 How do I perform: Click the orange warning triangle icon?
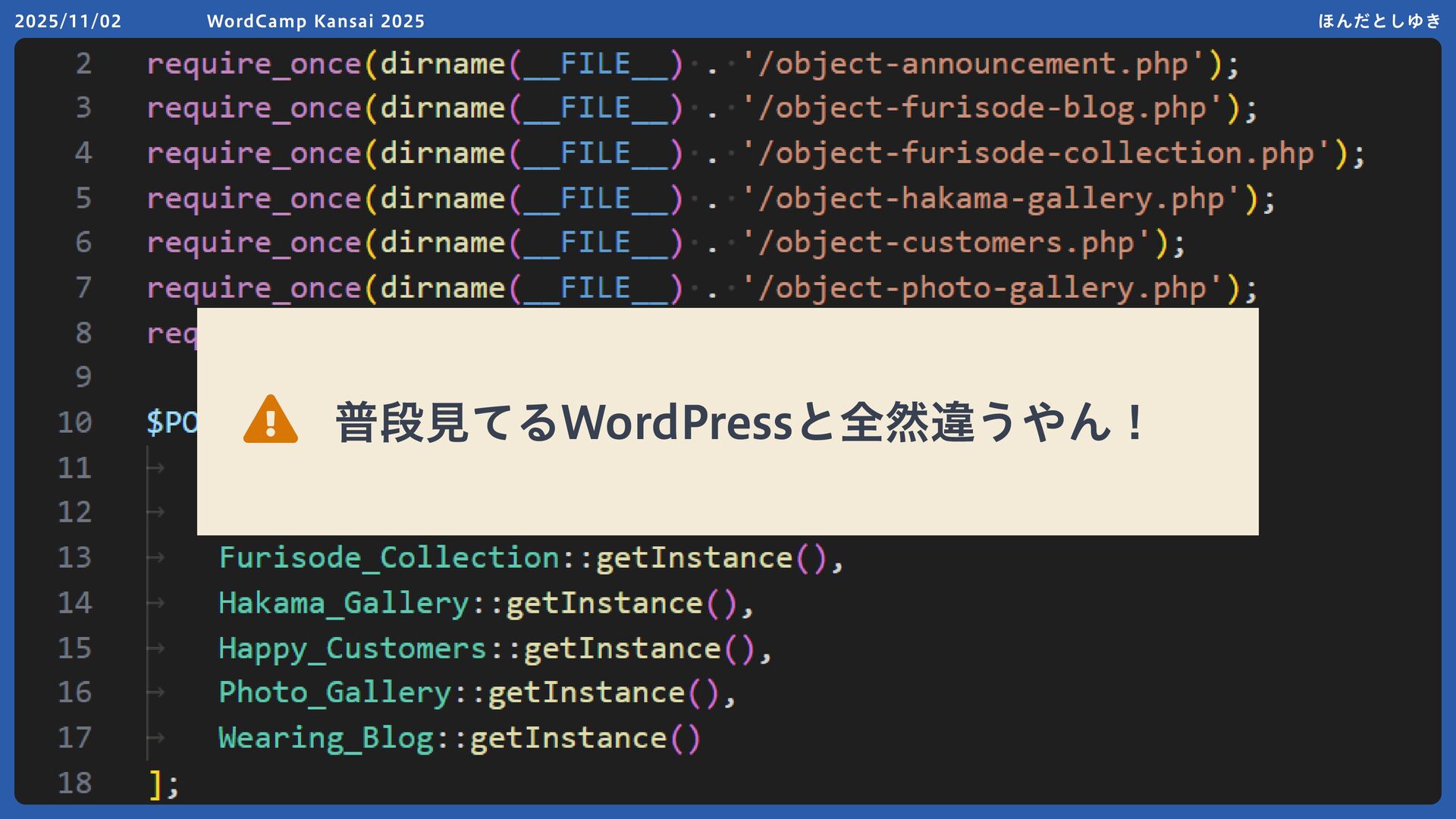click(271, 420)
